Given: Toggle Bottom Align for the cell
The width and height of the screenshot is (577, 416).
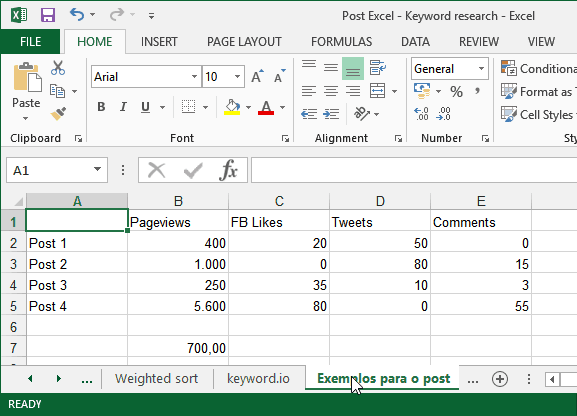Looking at the screenshot, I should pos(353,68).
